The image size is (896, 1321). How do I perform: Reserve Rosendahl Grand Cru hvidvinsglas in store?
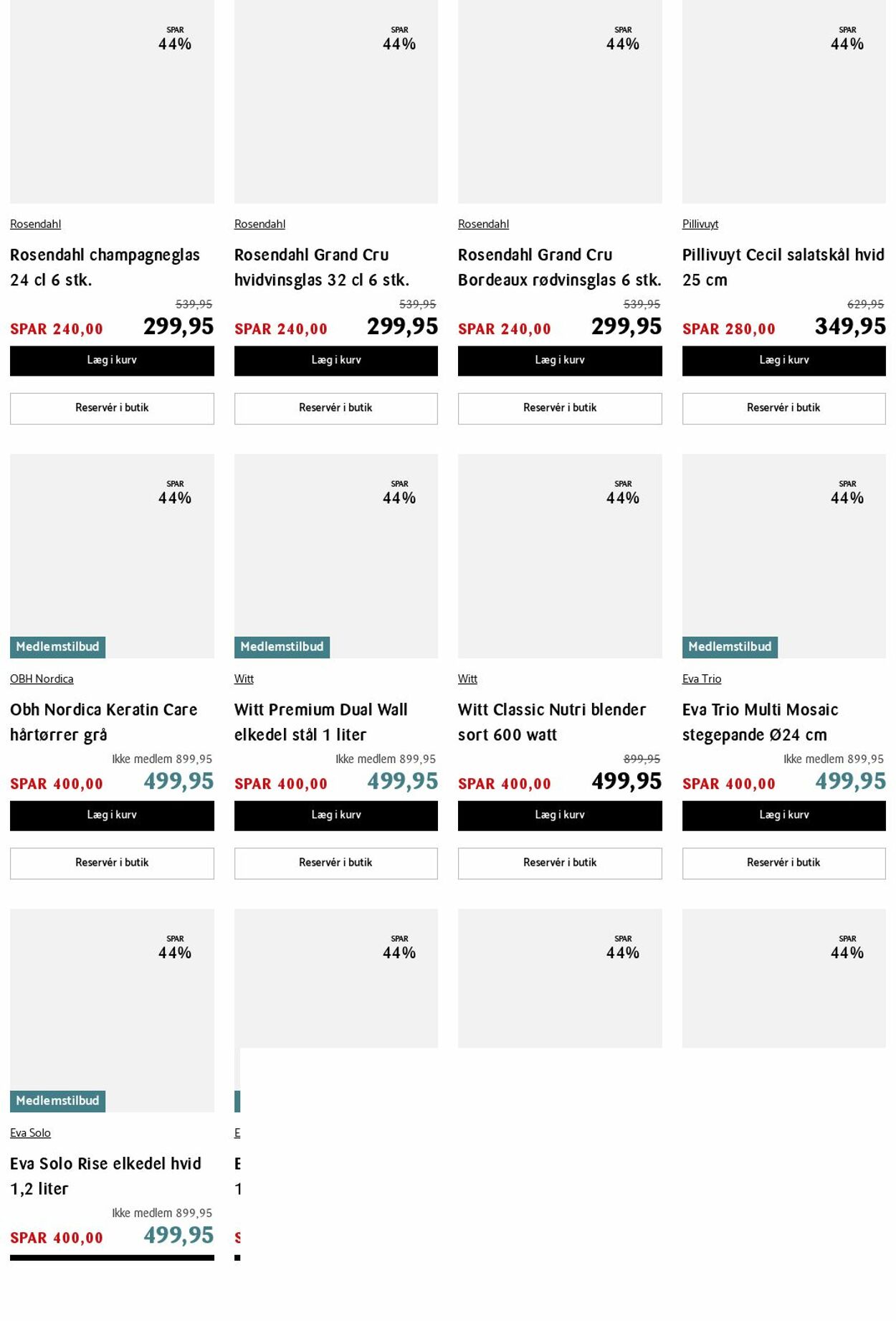(x=336, y=408)
